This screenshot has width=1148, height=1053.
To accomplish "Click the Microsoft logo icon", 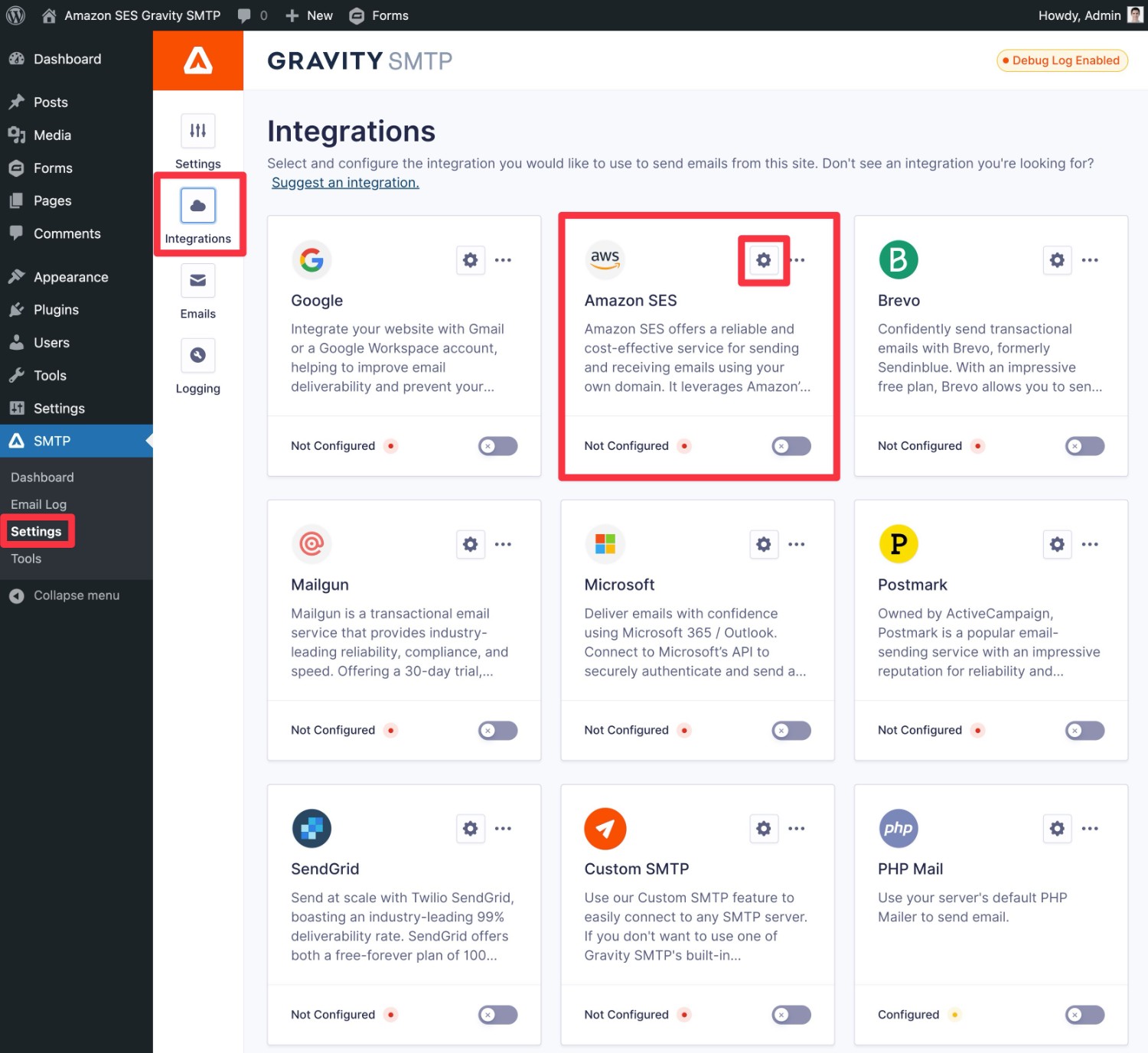I will pos(605,544).
